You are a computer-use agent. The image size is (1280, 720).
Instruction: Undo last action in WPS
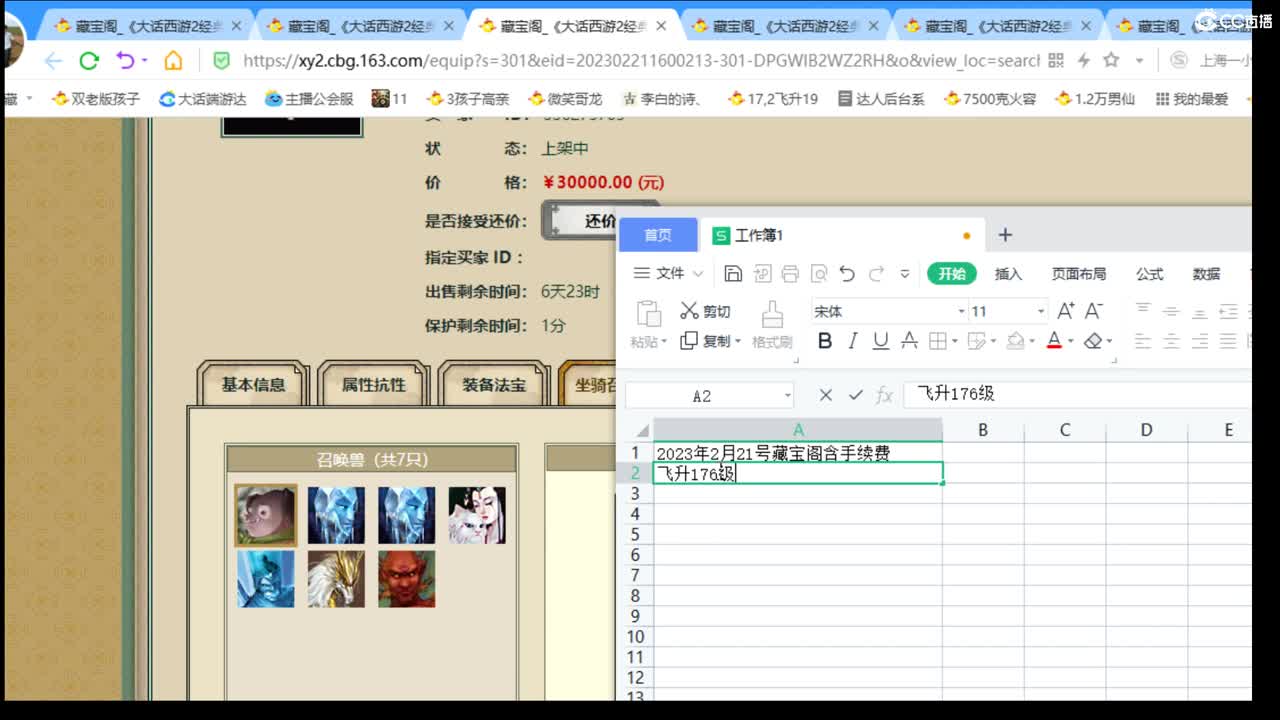point(847,273)
